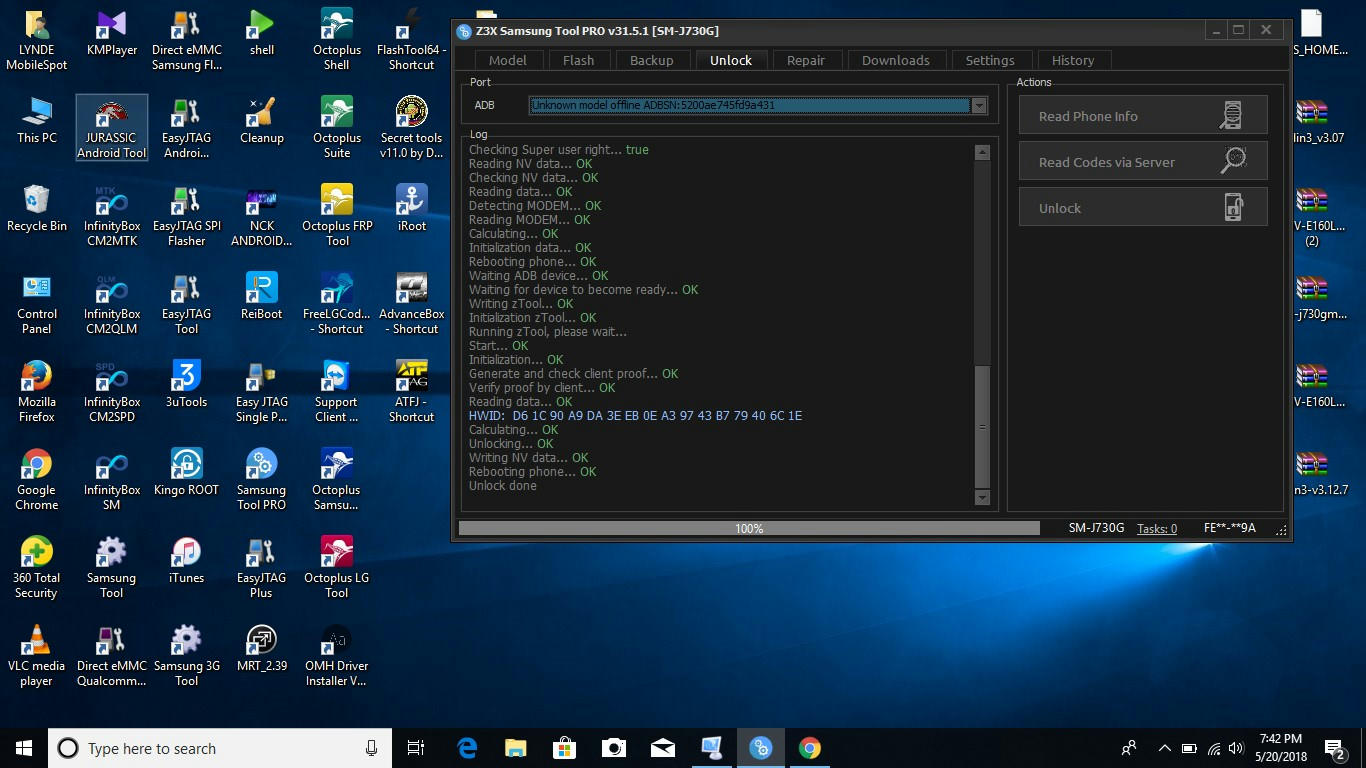Click the InfinityBox CM2MTK icon
This screenshot has height=768, width=1366.
coord(112,216)
